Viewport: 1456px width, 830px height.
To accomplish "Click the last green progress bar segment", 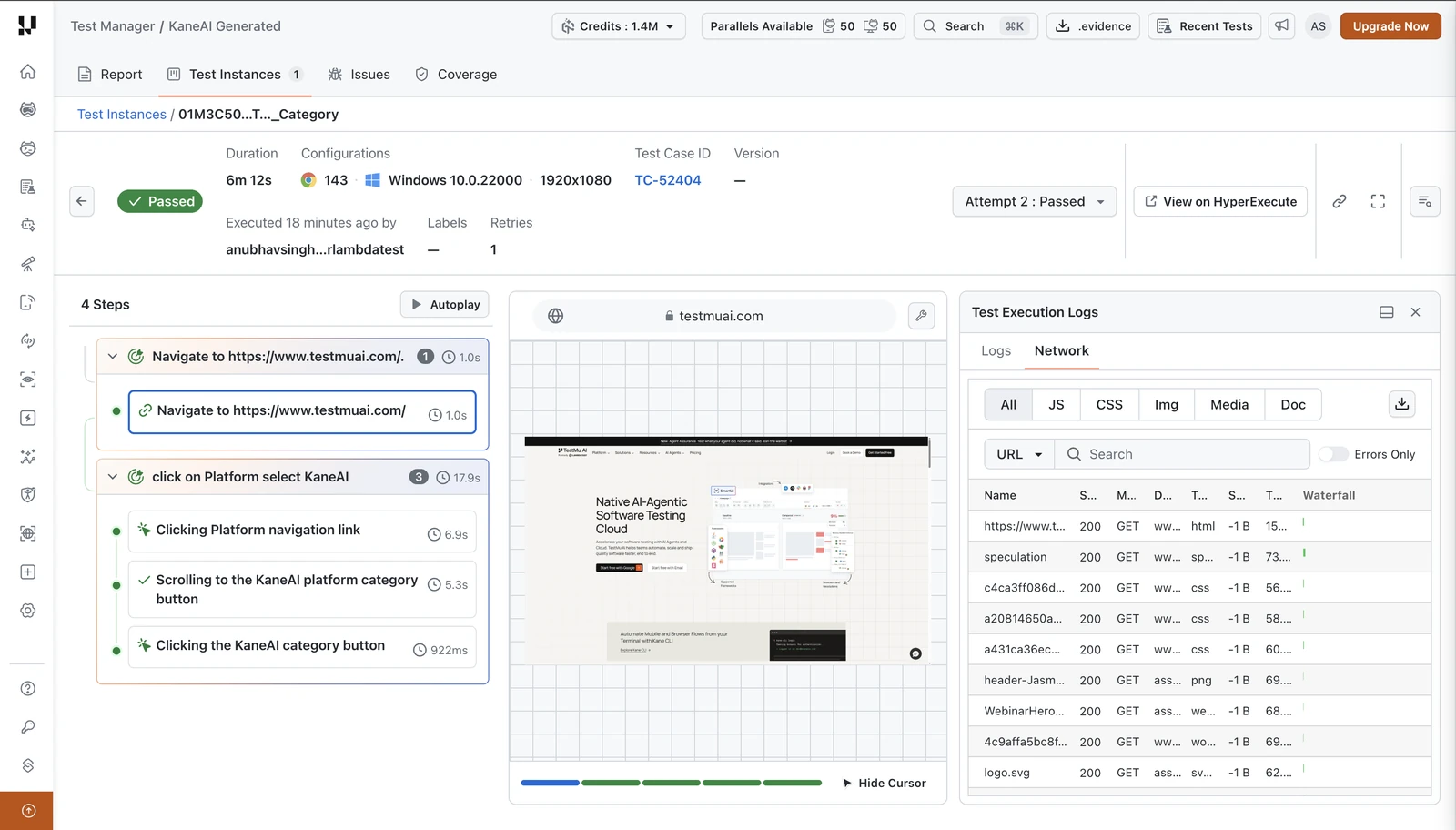I will click(792, 783).
